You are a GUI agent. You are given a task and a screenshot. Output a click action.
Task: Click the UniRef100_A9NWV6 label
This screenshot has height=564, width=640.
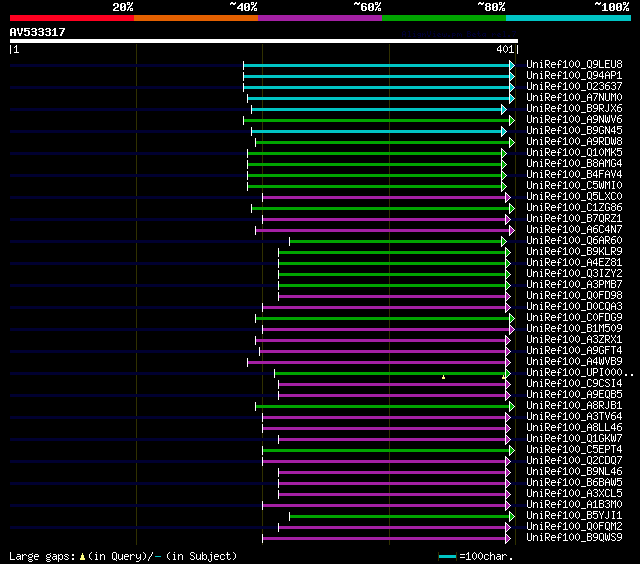point(574,120)
